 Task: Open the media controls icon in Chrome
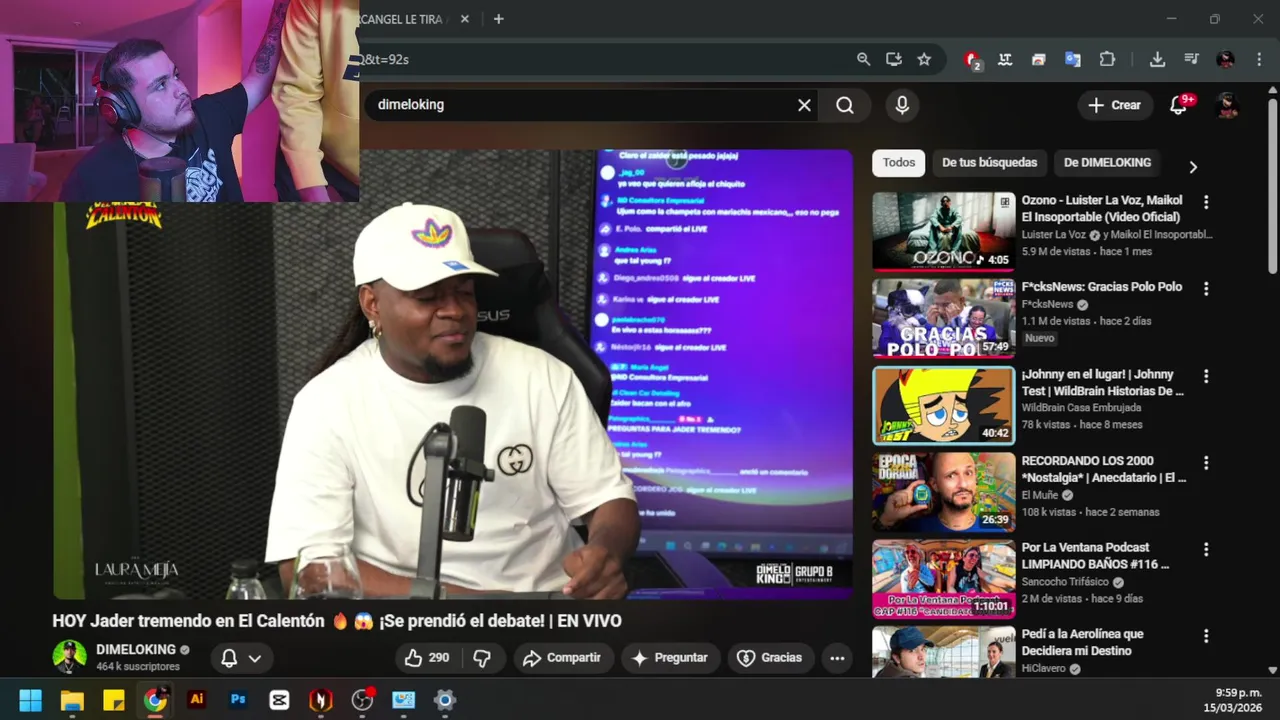coord(1191,59)
